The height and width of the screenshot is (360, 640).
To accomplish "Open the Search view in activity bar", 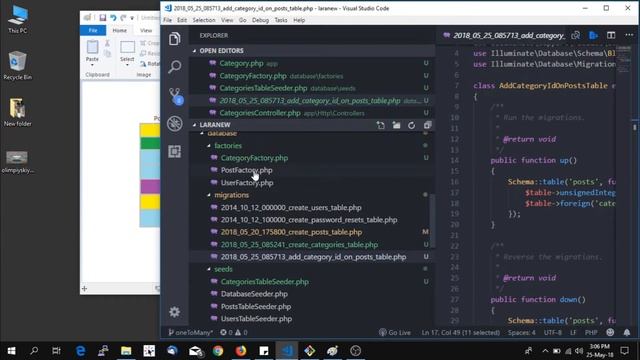I will pyautogui.click(x=175, y=67).
